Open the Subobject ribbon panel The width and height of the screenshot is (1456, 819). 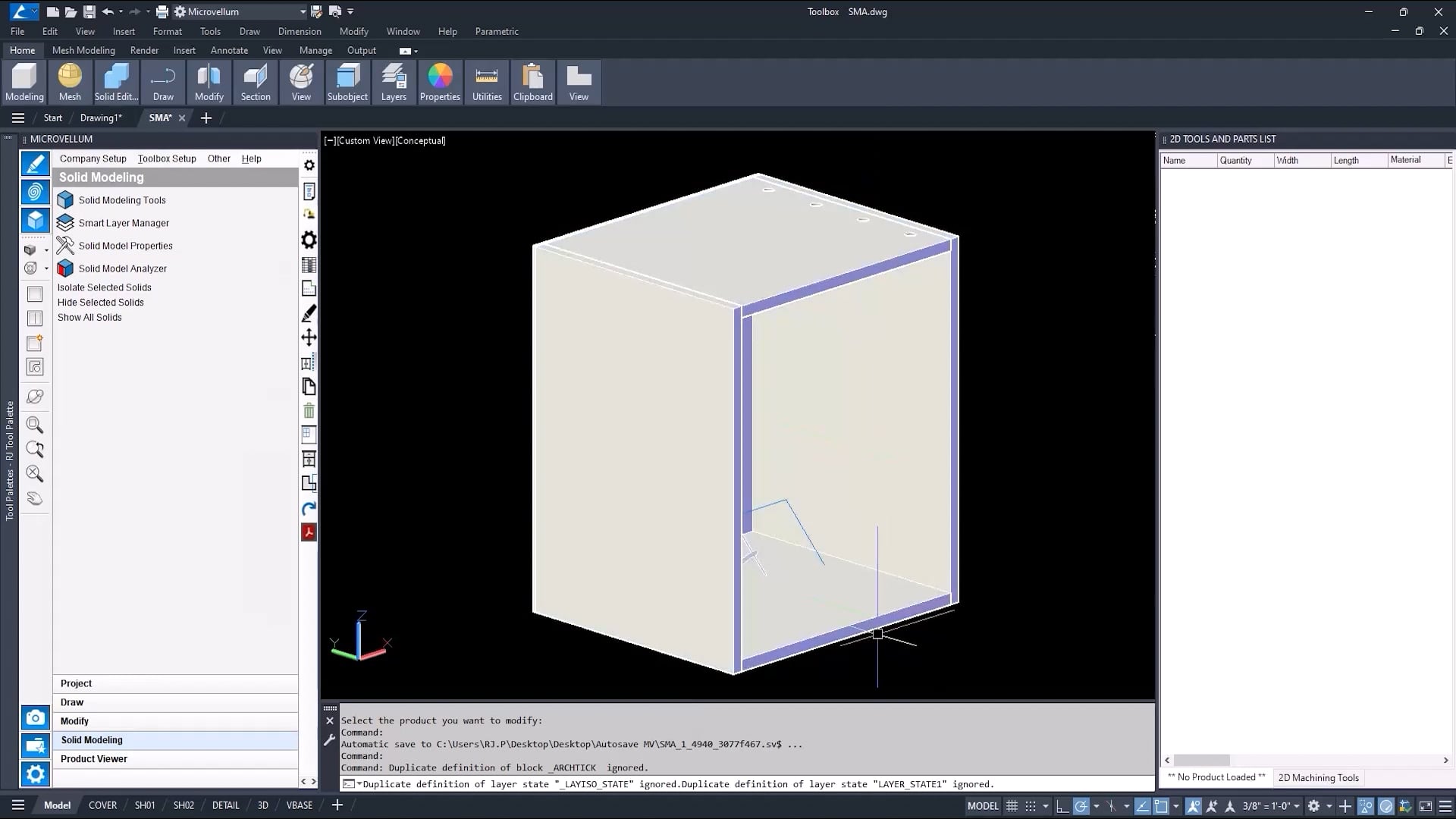click(x=347, y=82)
